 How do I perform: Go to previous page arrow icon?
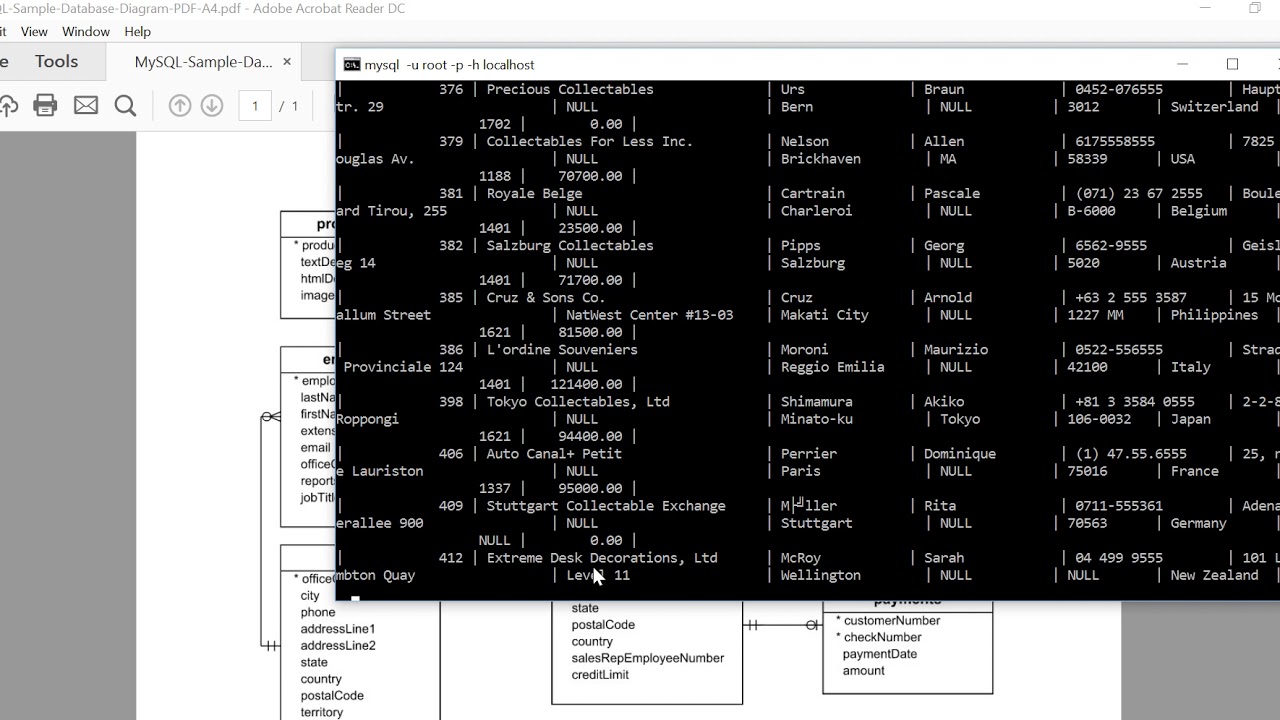coord(180,105)
